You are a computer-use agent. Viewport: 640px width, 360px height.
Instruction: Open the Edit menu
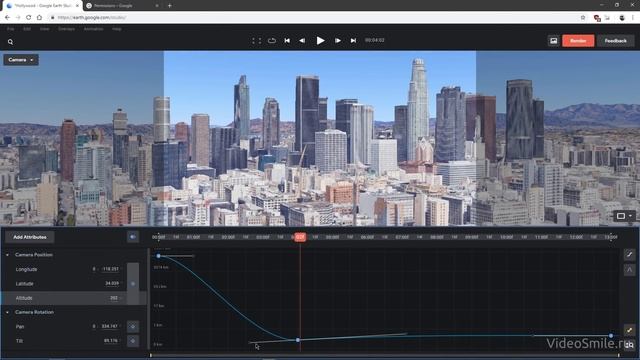tap(27, 29)
